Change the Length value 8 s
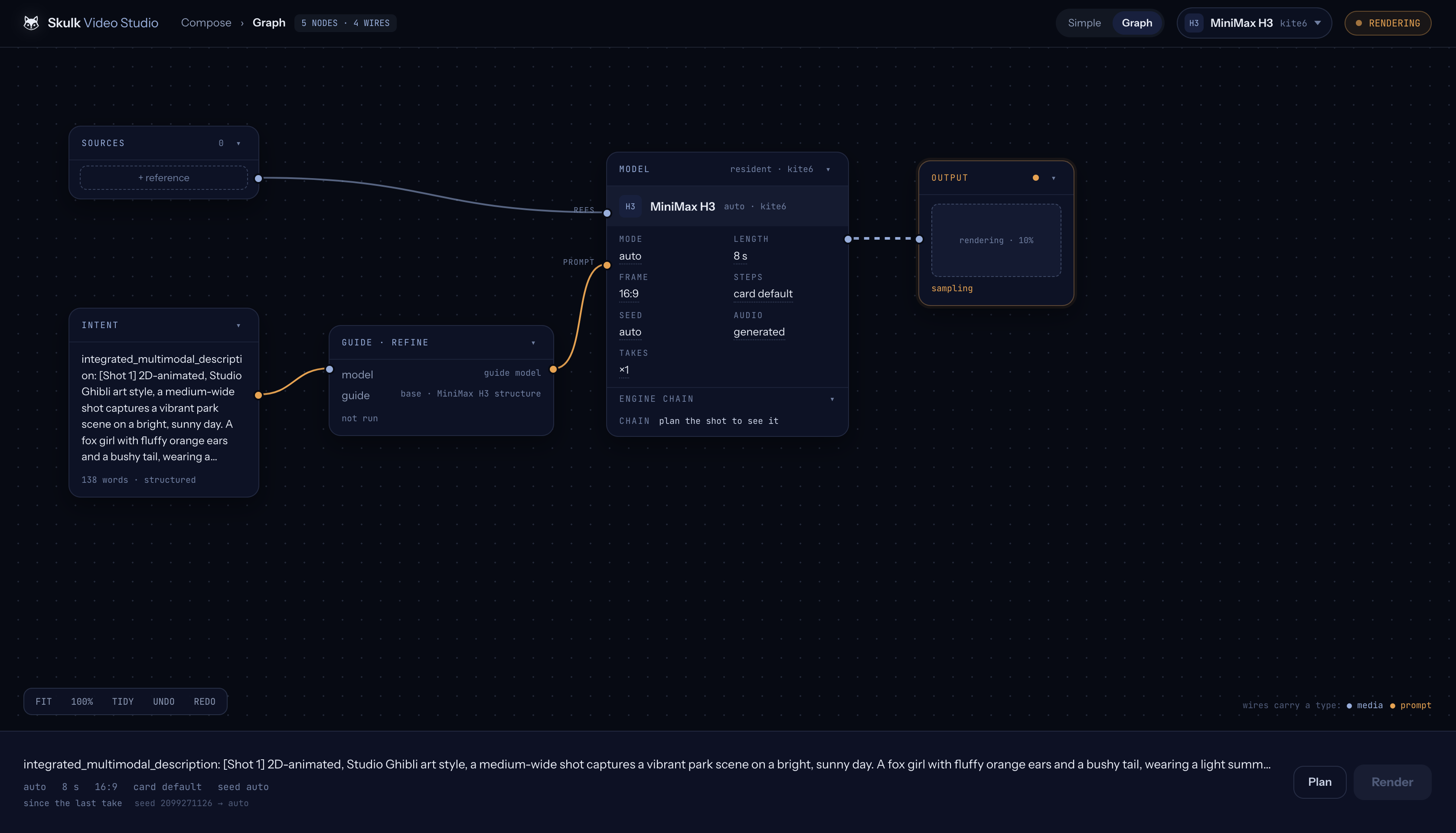 click(740, 256)
